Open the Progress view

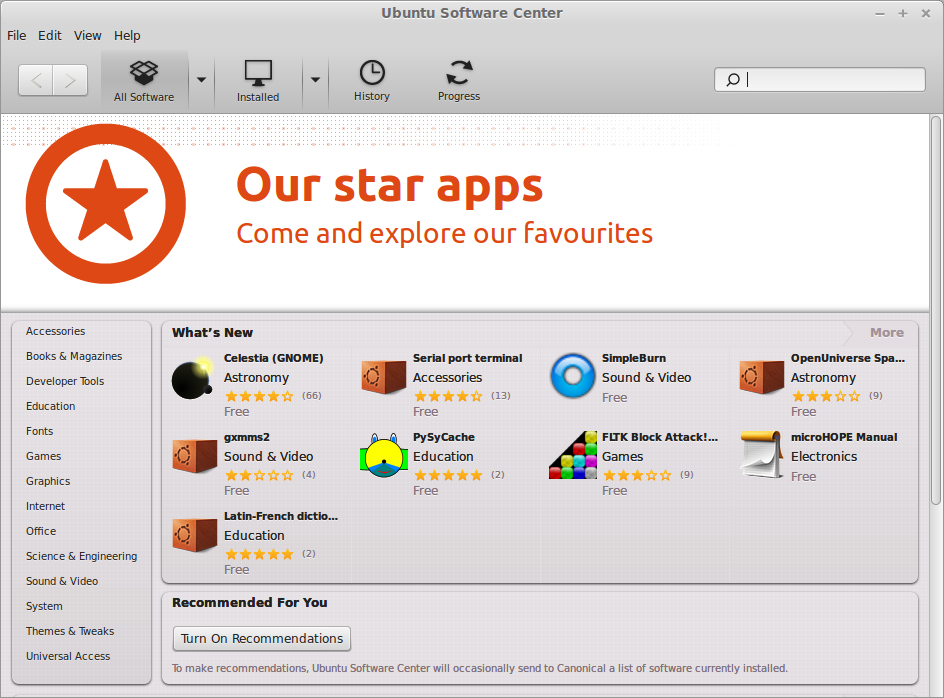coord(459,80)
